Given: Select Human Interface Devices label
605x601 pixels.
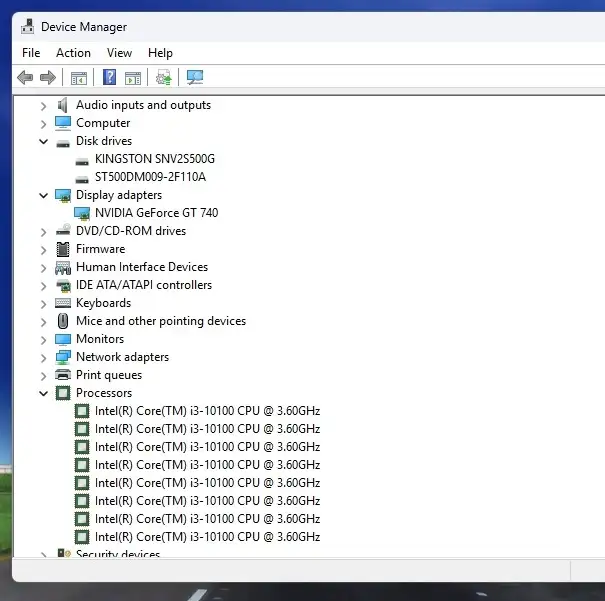Looking at the screenshot, I should 142,267.
